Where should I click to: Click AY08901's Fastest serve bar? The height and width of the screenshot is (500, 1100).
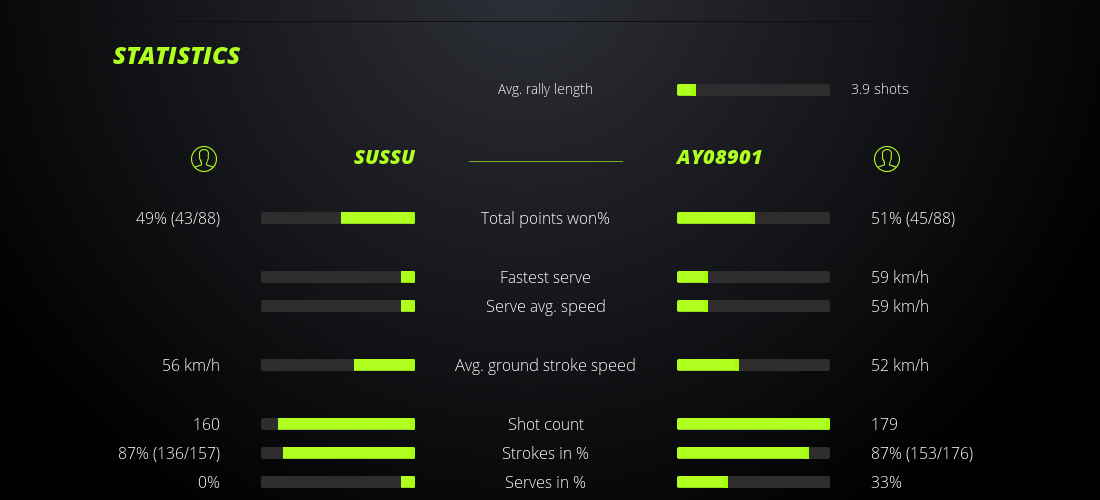pyautogui.click(x=753, y=277)
